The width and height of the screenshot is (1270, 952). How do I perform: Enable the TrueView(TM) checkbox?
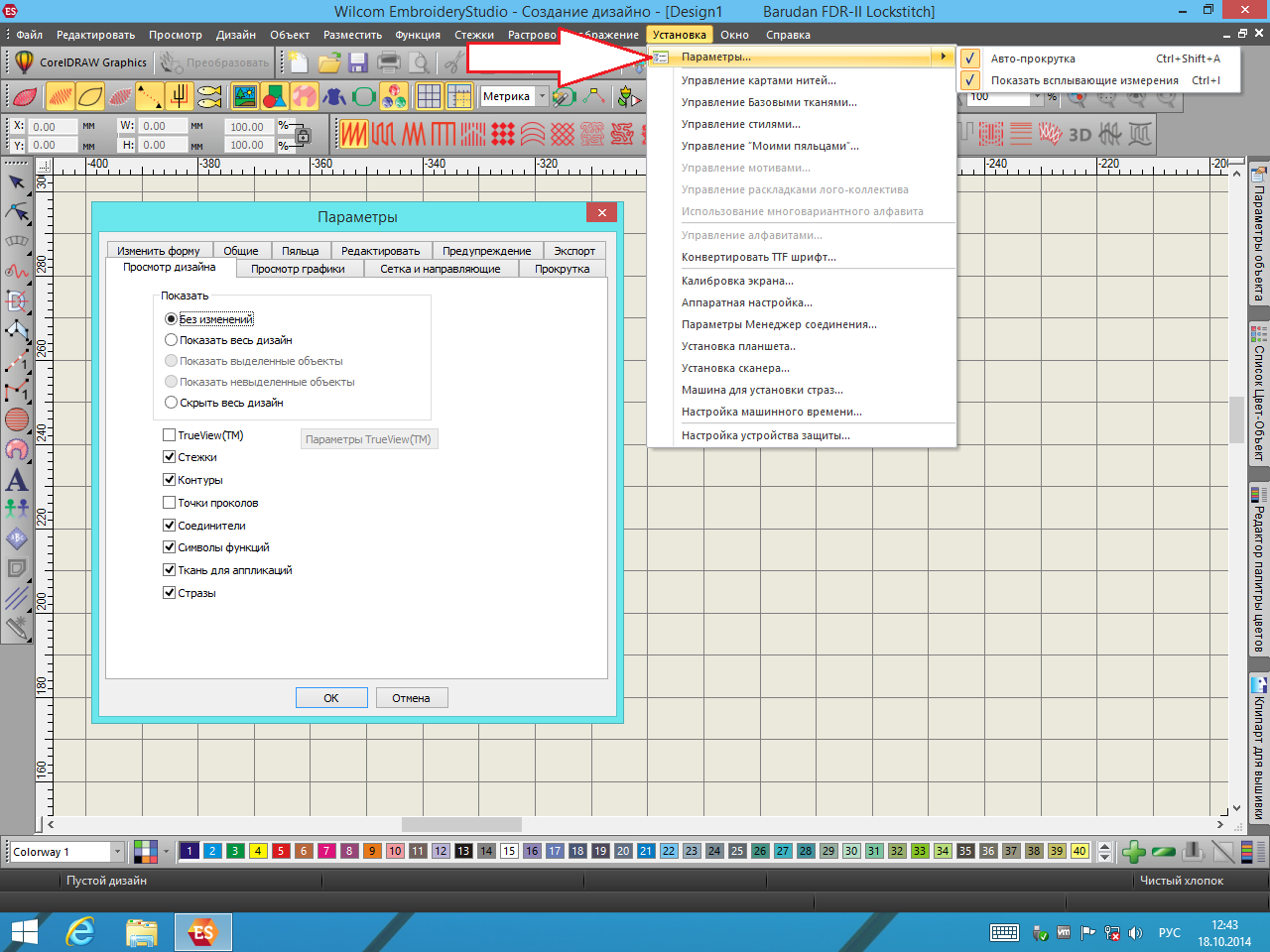click(x=170, y=435)
